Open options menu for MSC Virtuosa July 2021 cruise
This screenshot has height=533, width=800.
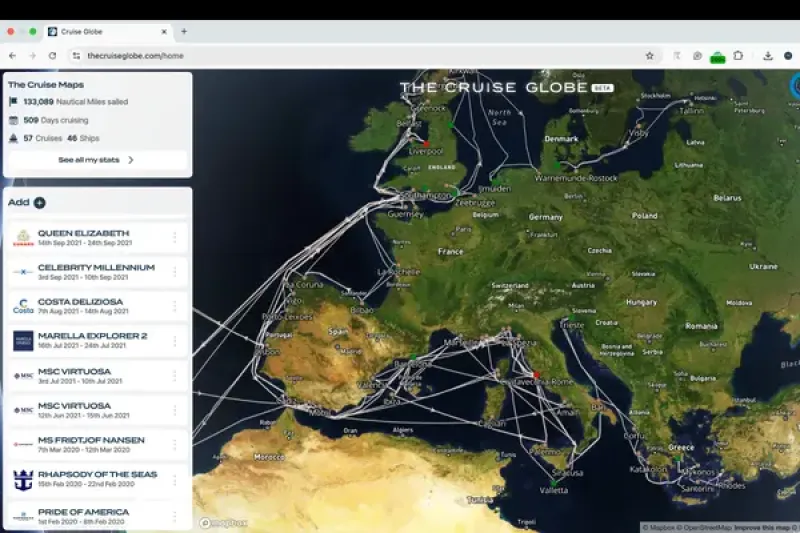(174, 376)
